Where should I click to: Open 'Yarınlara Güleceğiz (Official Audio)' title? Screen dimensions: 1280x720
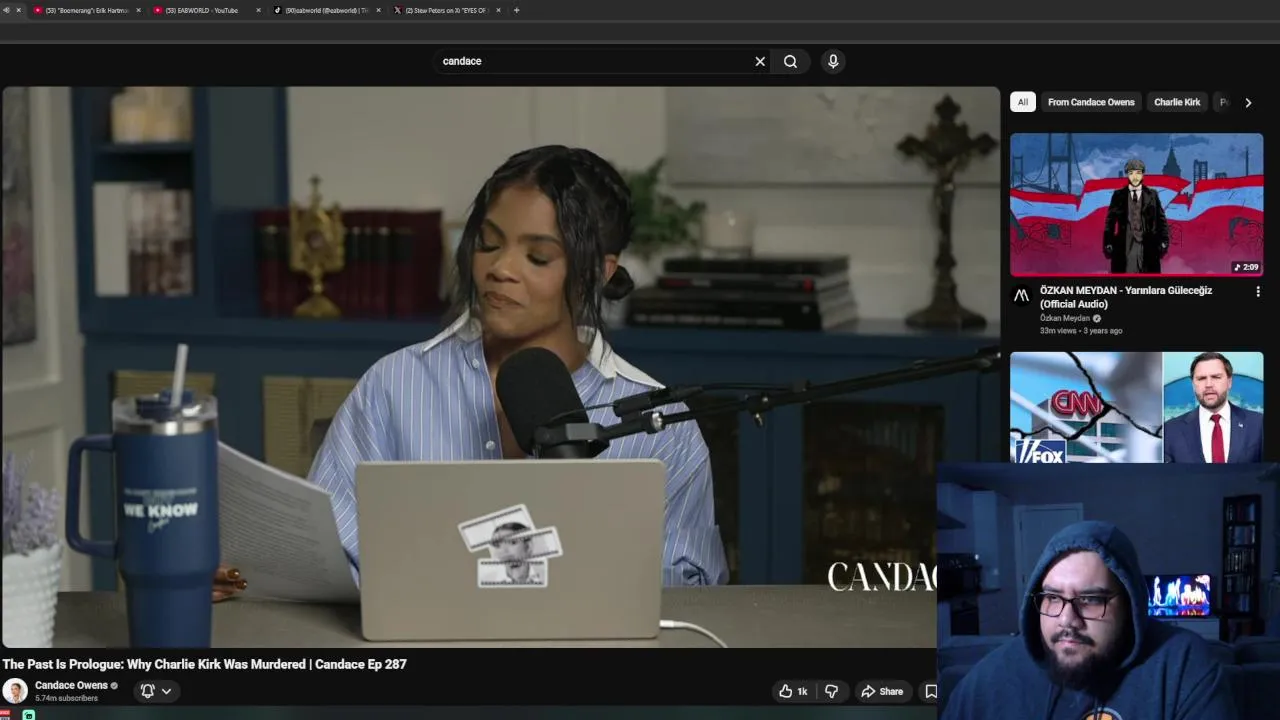[x=1126, y=296]
